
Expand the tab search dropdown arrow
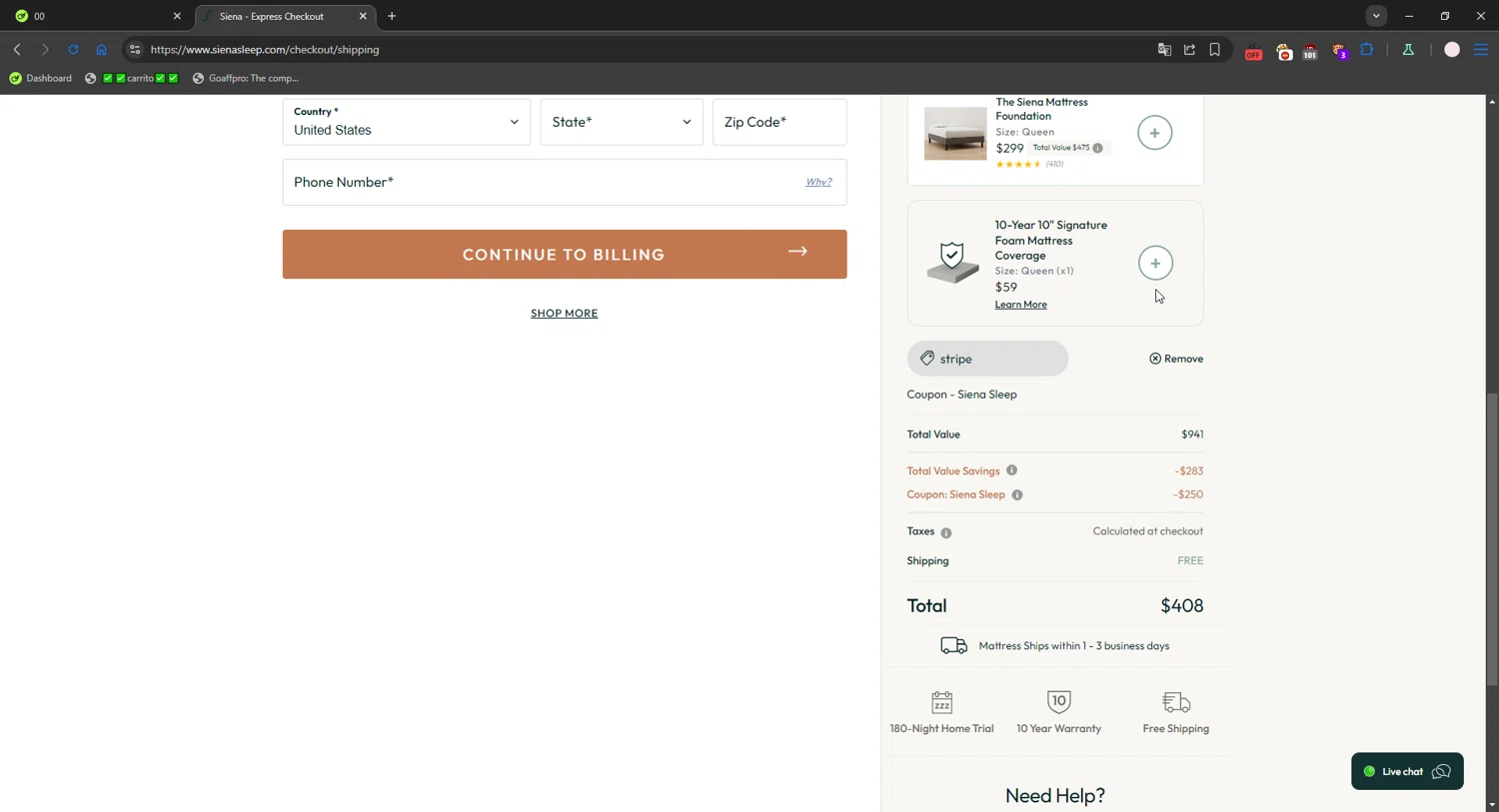[1376, 16]
